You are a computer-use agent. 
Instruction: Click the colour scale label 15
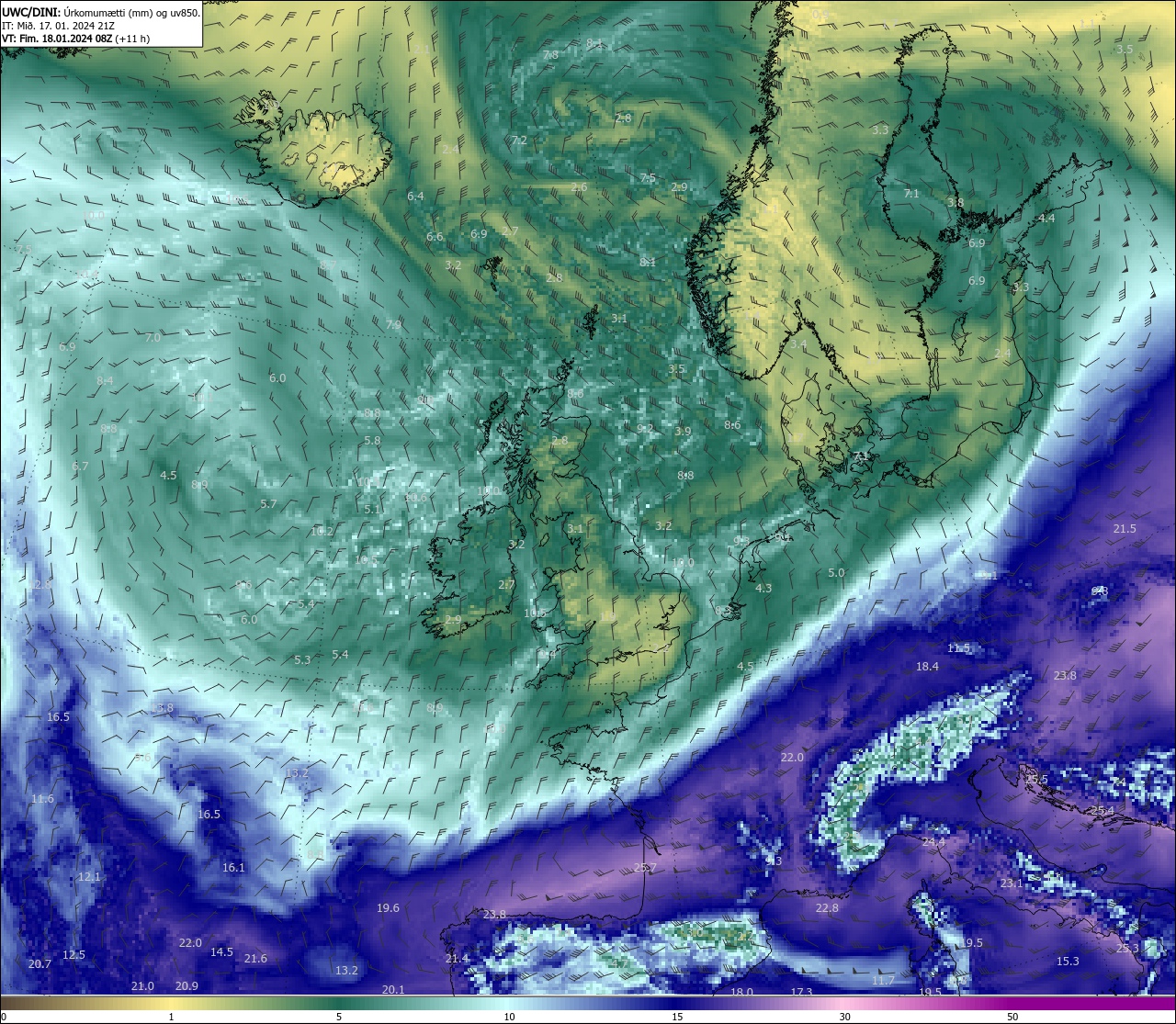coord(676,1017)
